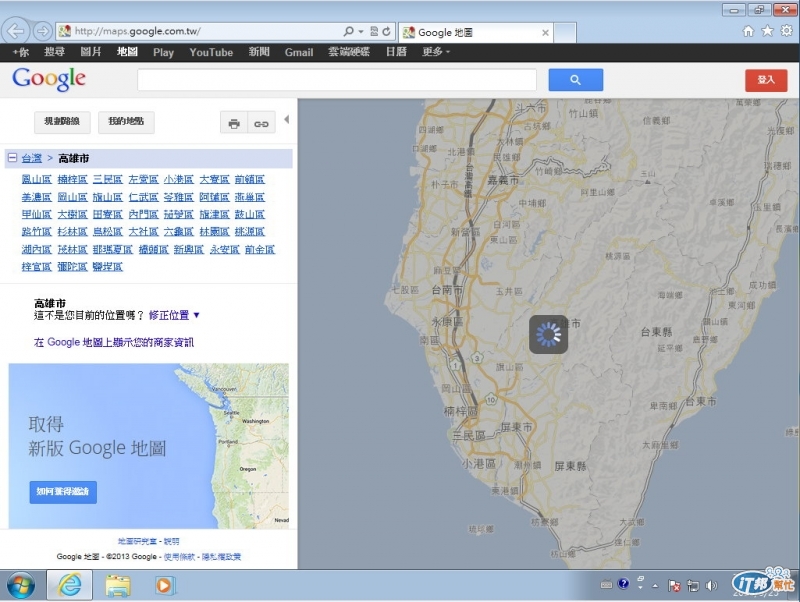
Task: Select 地圖 in the Google bar
Action: coord(127,52)
